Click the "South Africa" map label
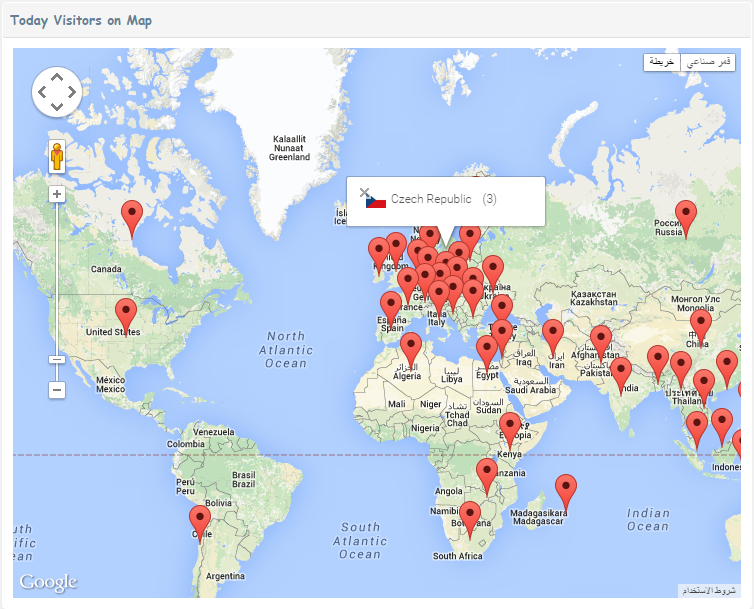 [x=457, y=556]
